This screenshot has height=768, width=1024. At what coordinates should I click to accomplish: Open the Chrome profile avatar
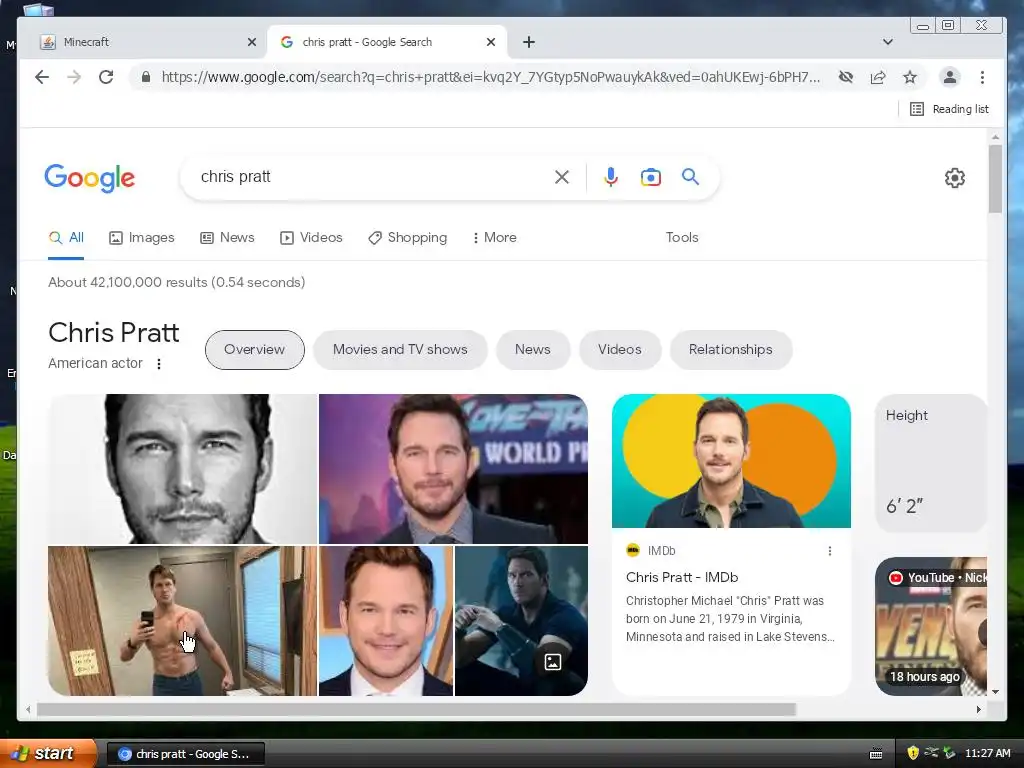950,77
